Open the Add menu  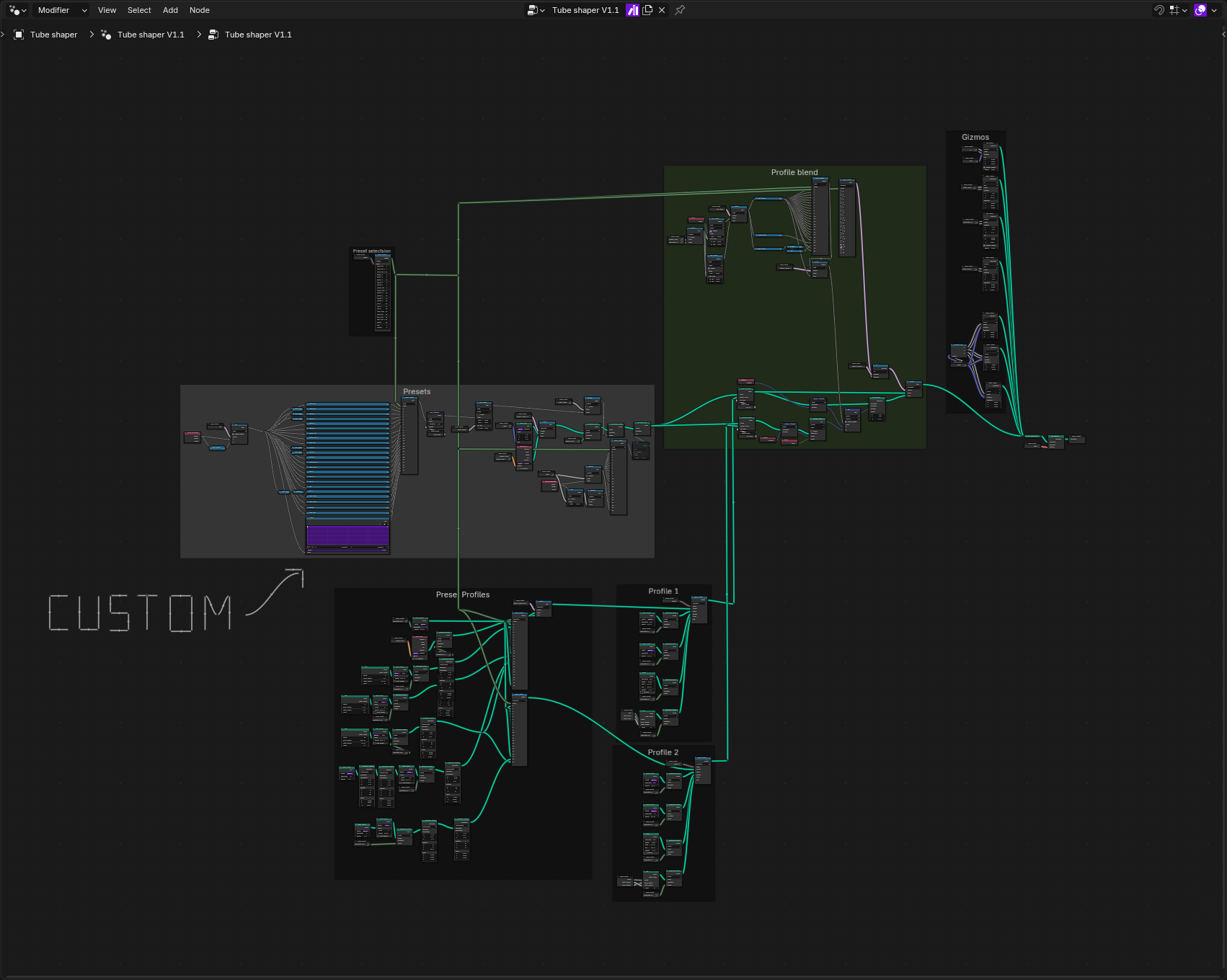[169, 10]
